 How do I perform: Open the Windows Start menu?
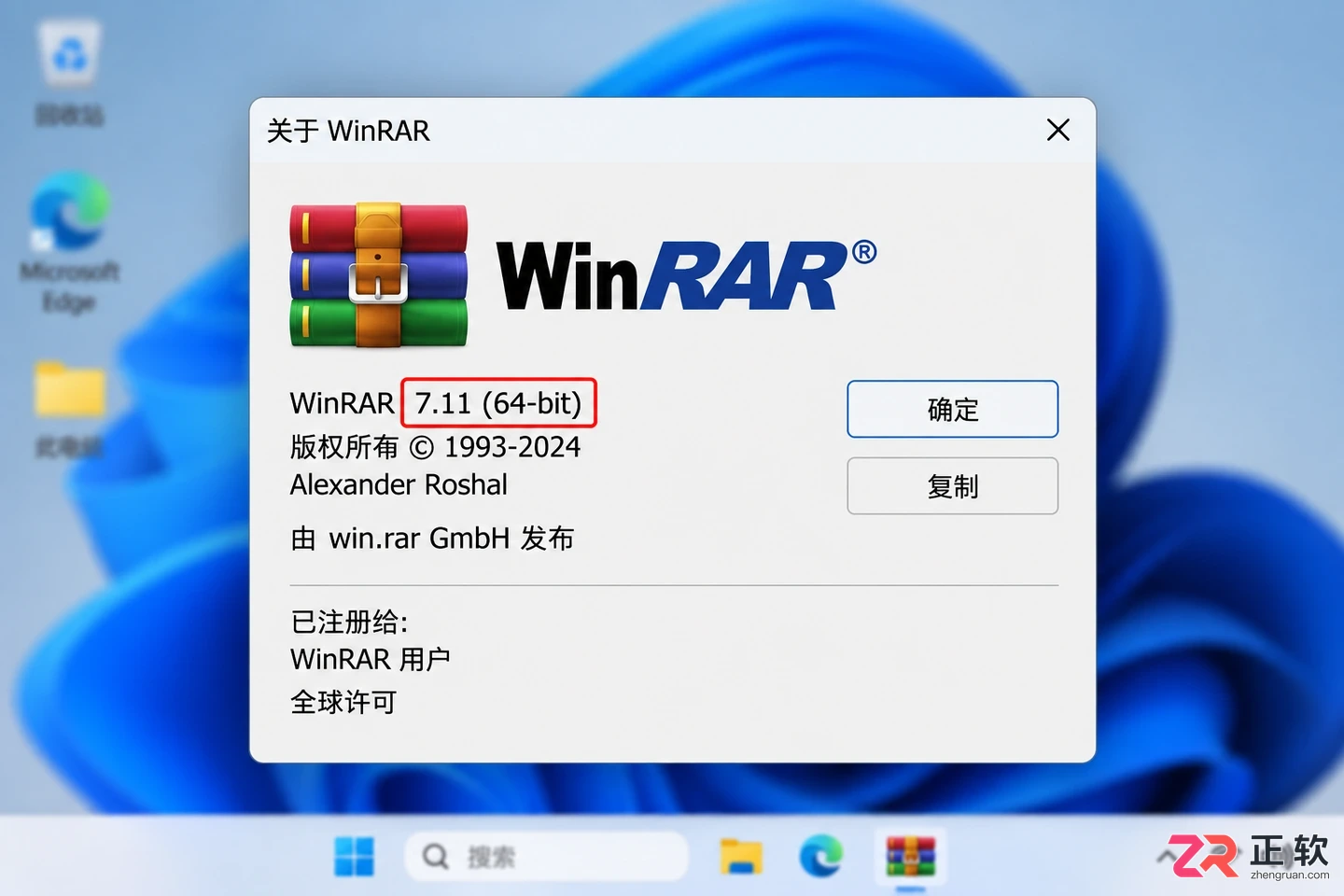tap(355, 856)
